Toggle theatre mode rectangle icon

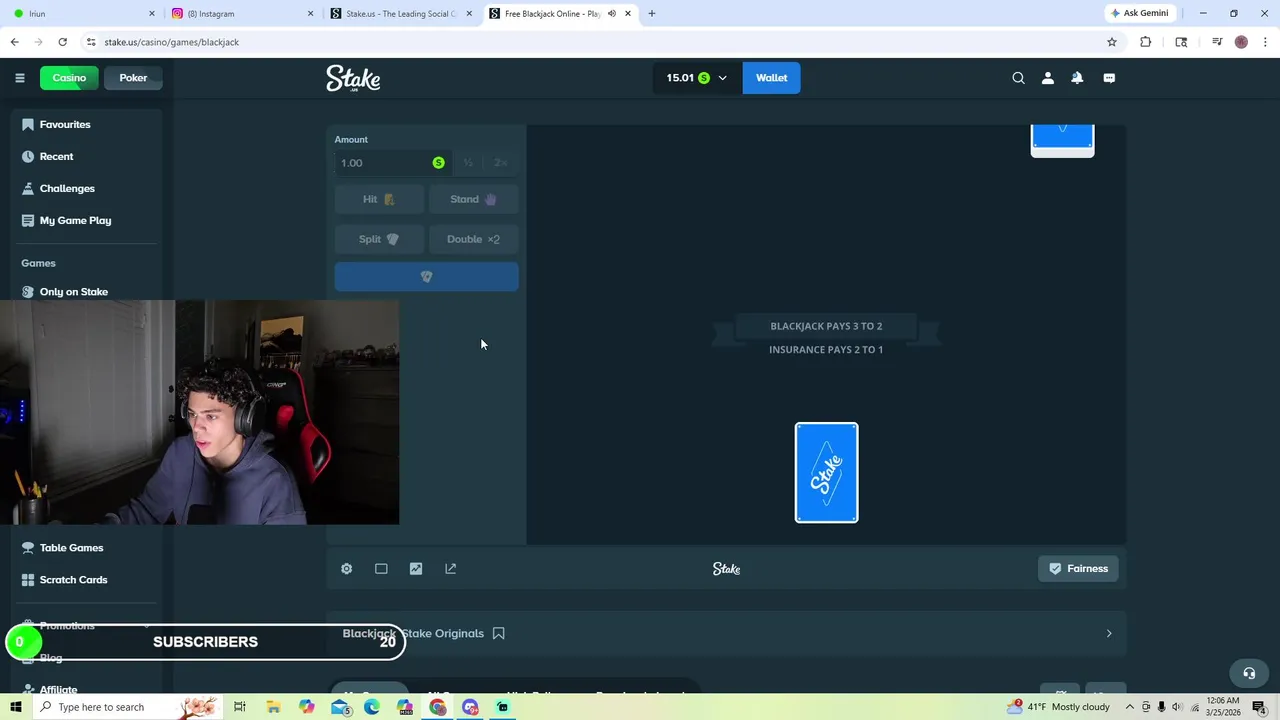[x=381, y=568]
